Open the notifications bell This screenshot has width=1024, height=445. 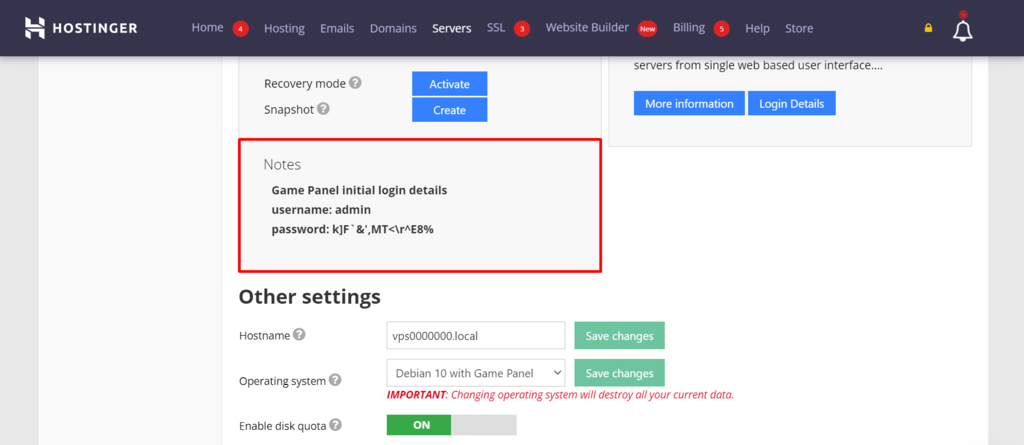coord(963,29)
